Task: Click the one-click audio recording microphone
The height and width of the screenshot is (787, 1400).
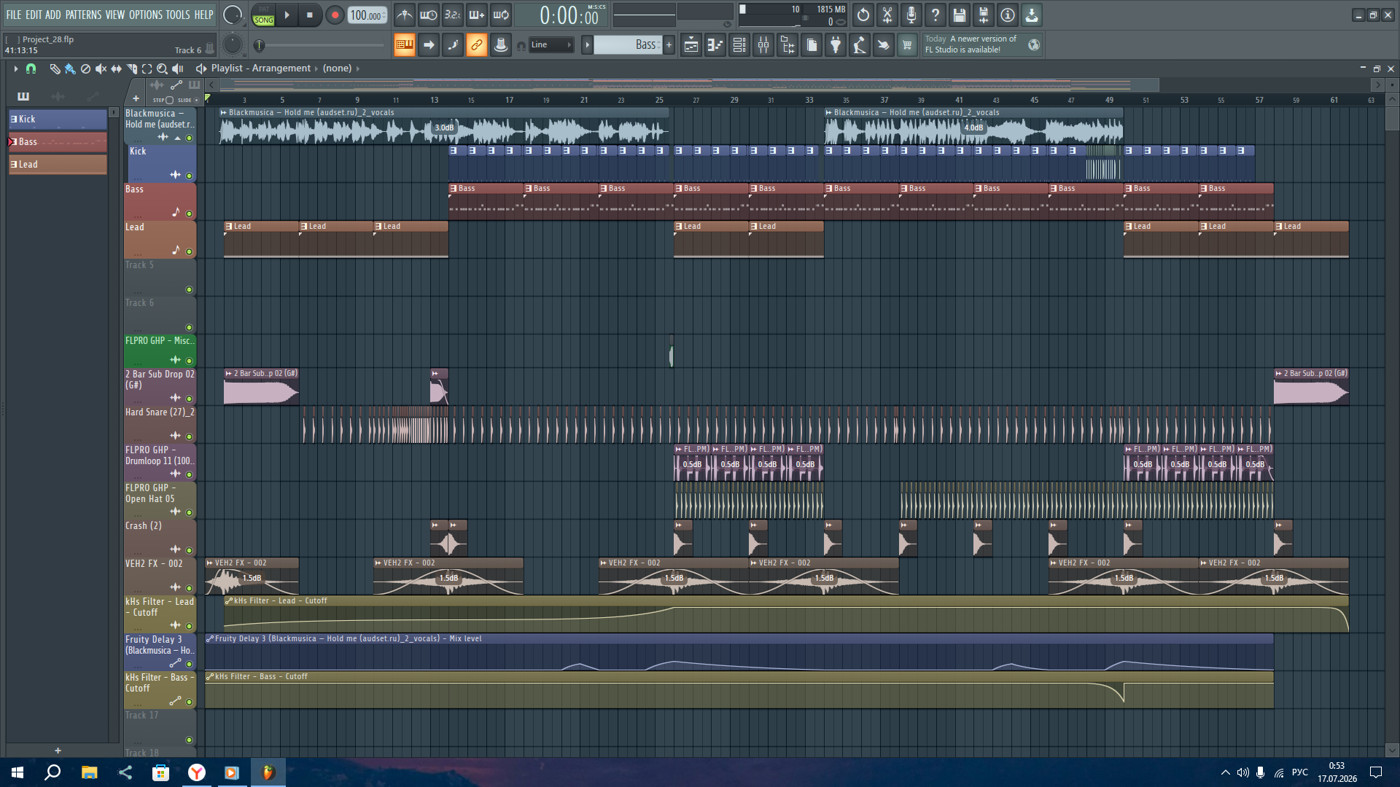Action: click(911, 15)
